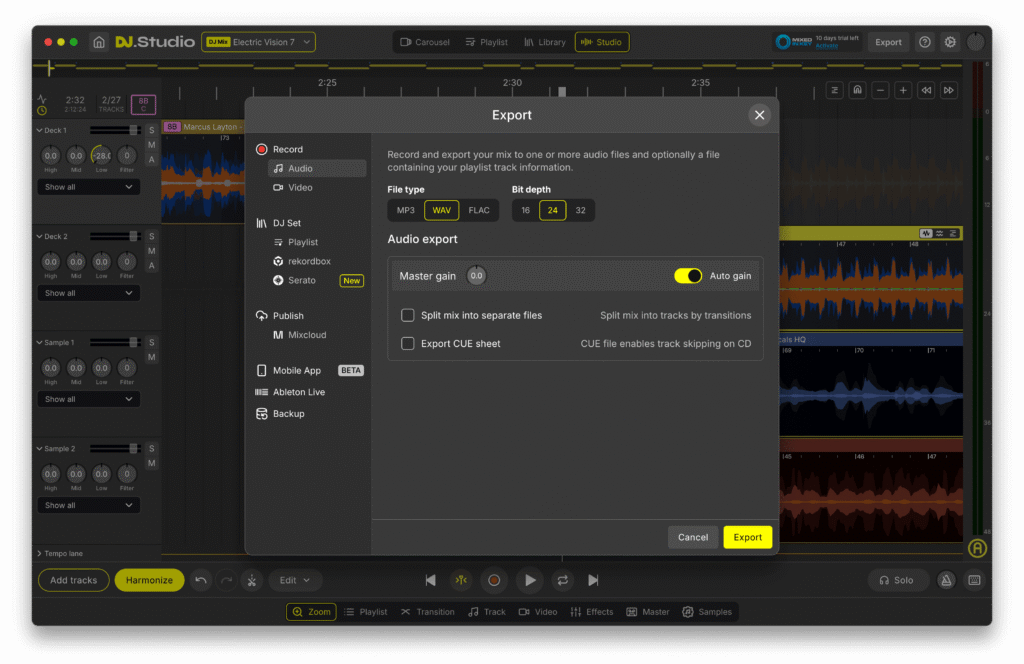Click the zoom out minus icon
Viewport: 1024px width, 664px height.
coord(880,90)
